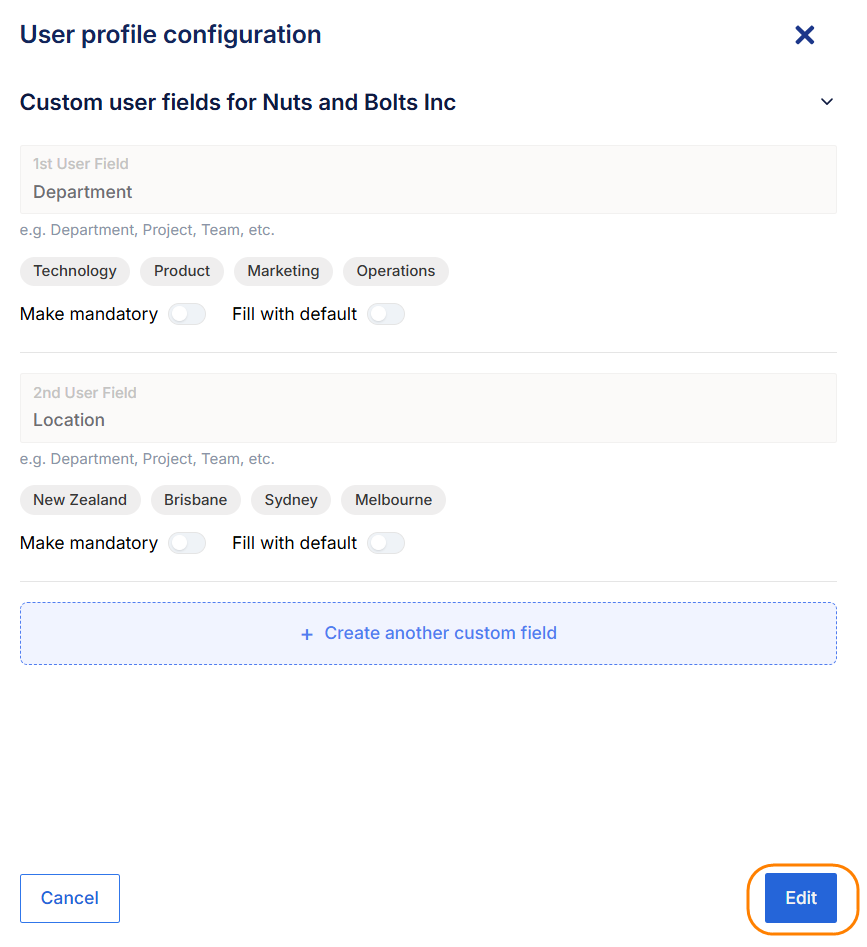Enable Fill with default for Department
The image size is (867, 947).
(386, 314)
